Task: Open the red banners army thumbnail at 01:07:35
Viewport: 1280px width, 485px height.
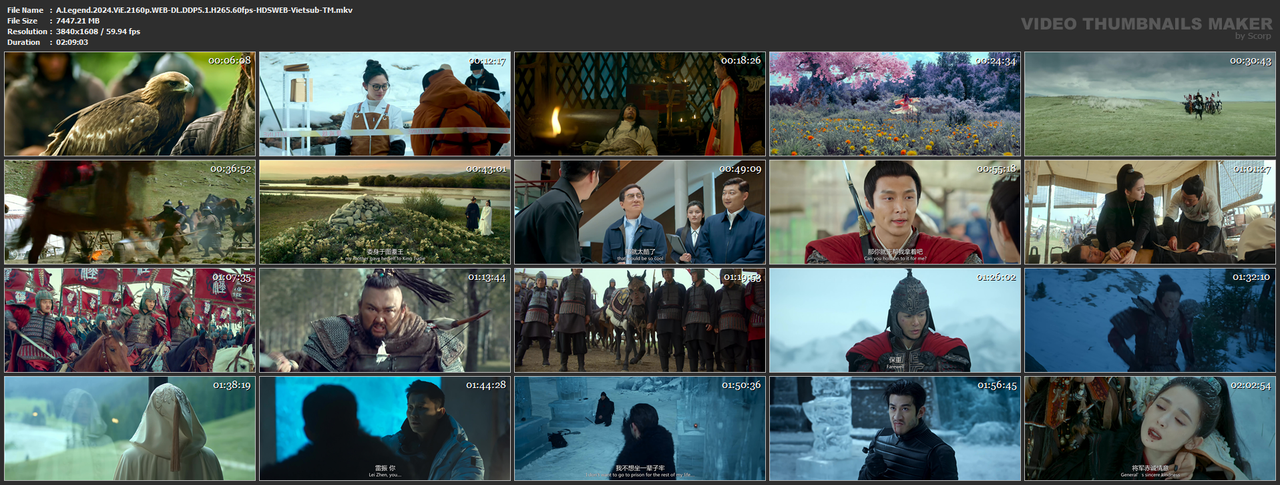Action: 130,319
